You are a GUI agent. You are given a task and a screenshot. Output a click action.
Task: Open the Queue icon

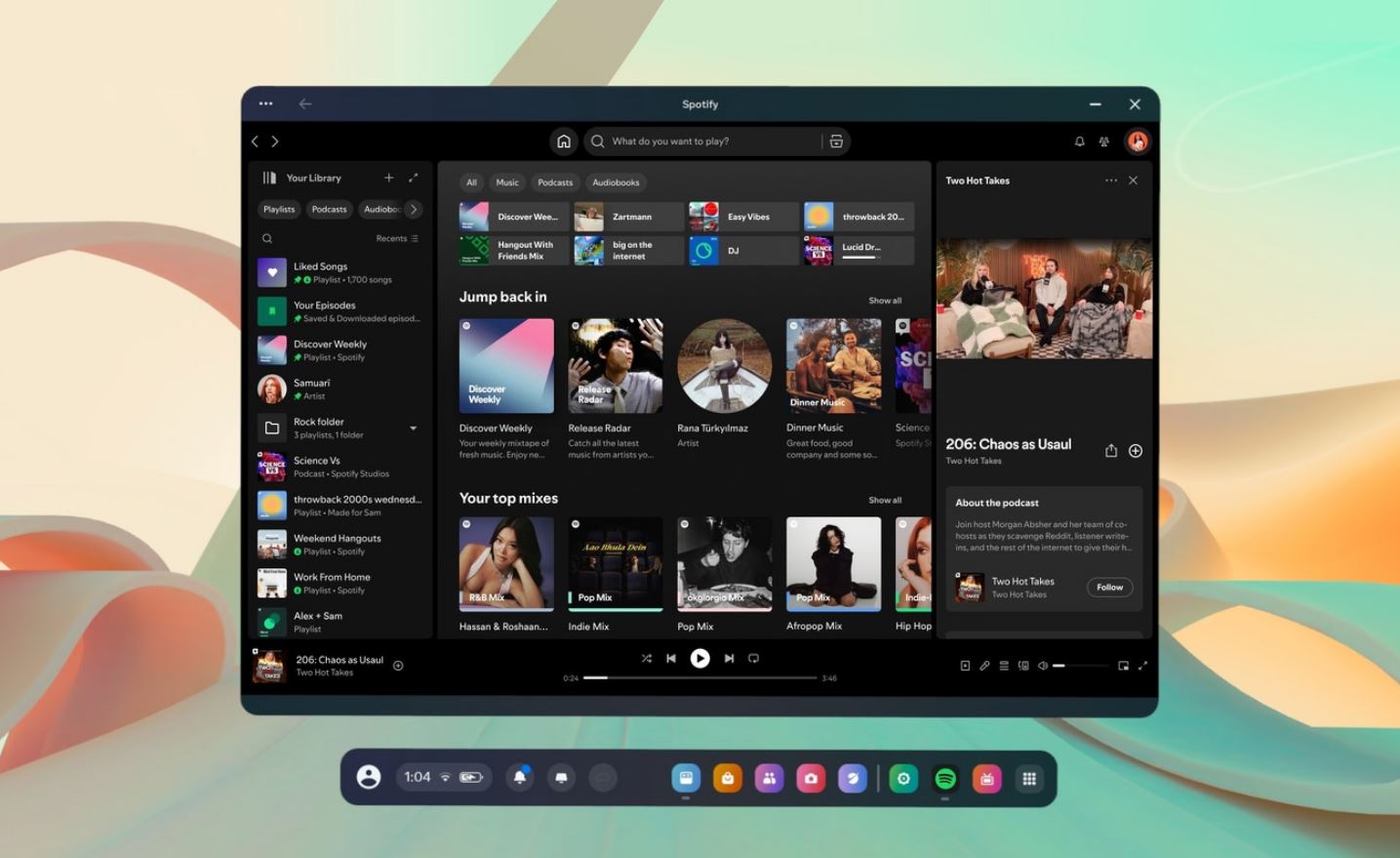pyautogui.click(x=1004, y=666)
